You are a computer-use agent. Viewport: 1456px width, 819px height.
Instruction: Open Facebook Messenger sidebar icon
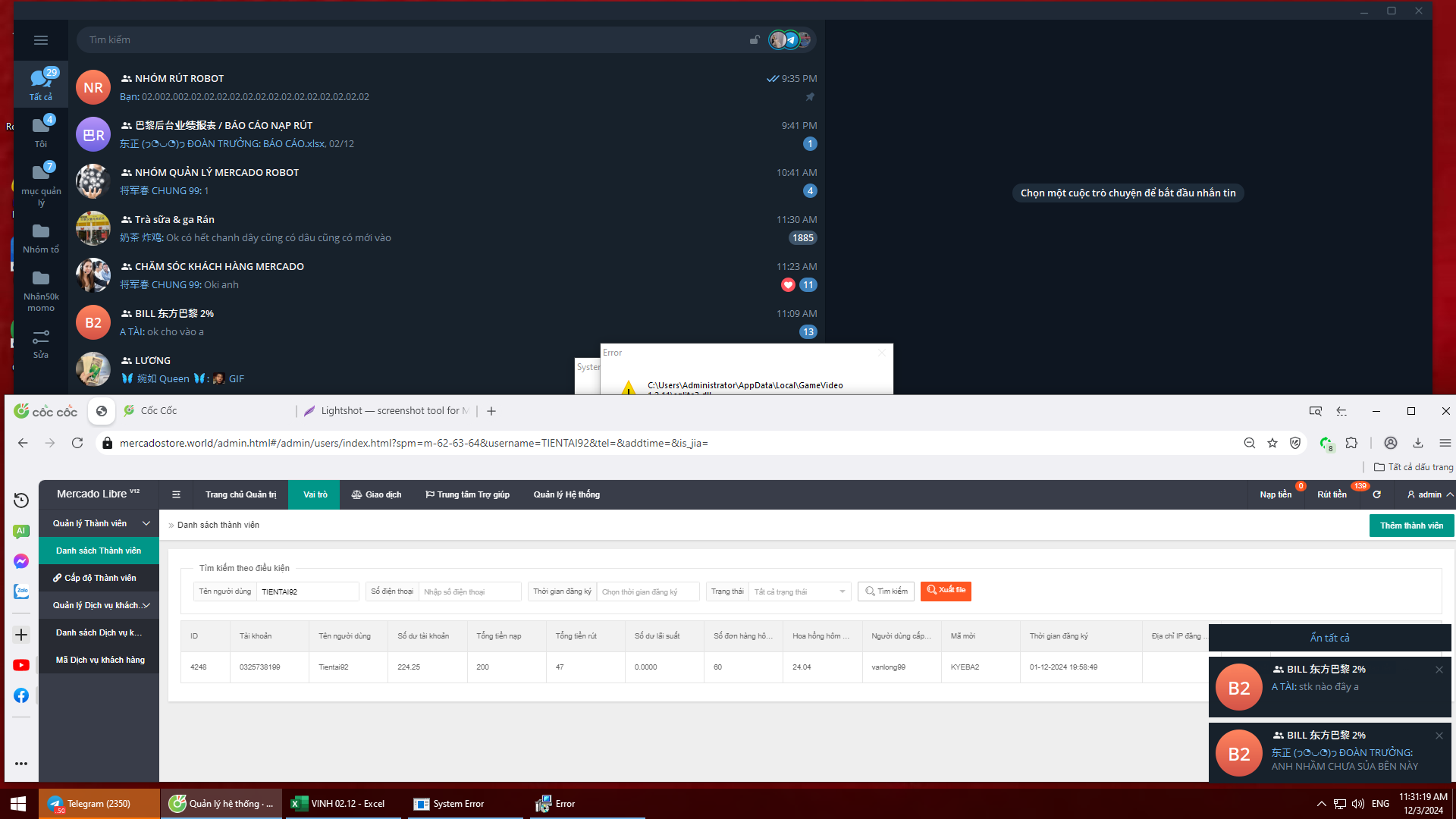[x=21, y=561]
